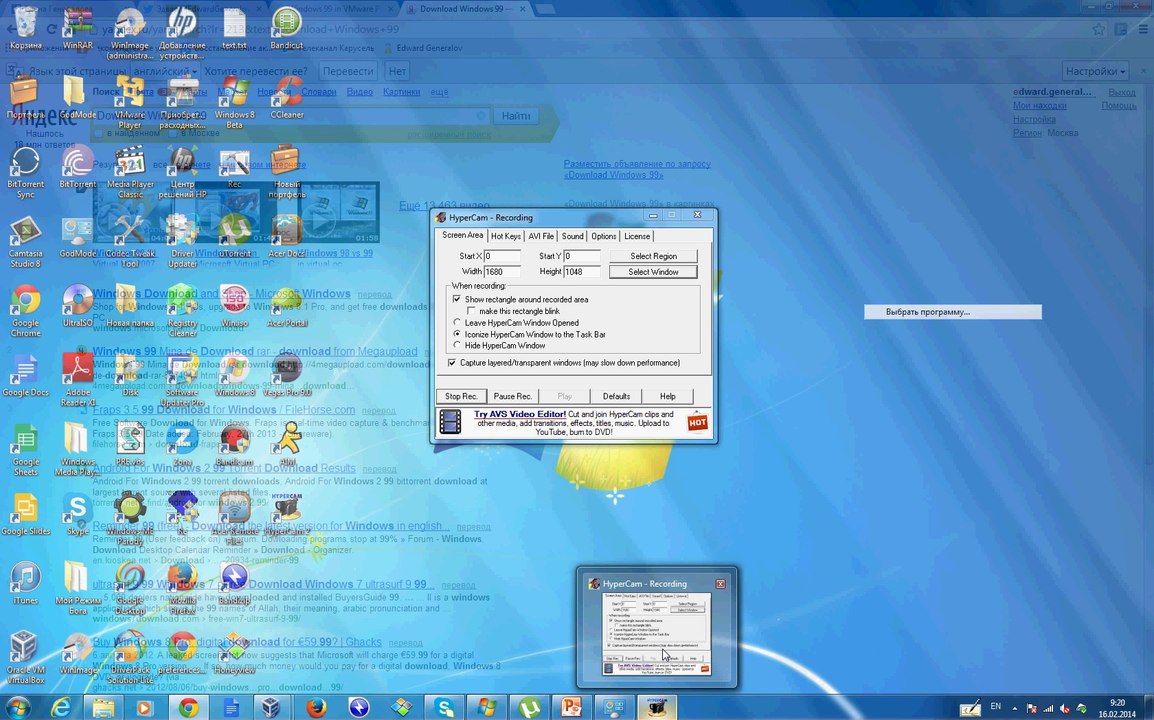Switch to Chrome in the taskbar

(x=188, y=707)
